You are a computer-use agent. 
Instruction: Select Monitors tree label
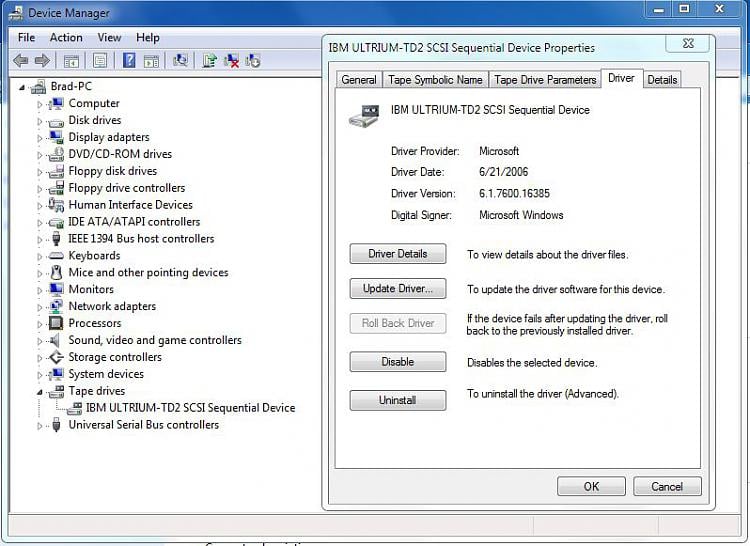91,289
